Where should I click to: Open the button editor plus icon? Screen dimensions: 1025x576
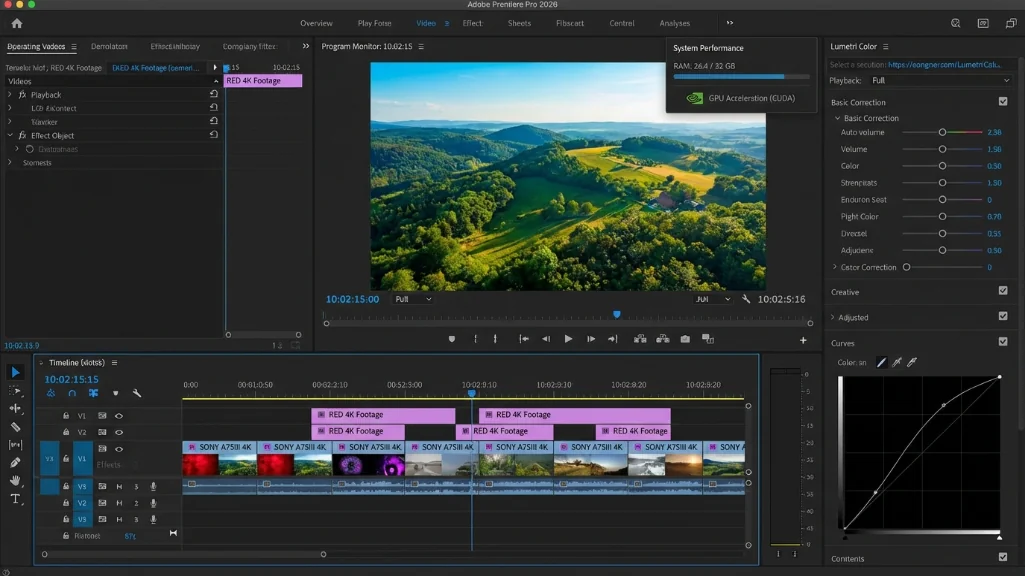point(803,340)
